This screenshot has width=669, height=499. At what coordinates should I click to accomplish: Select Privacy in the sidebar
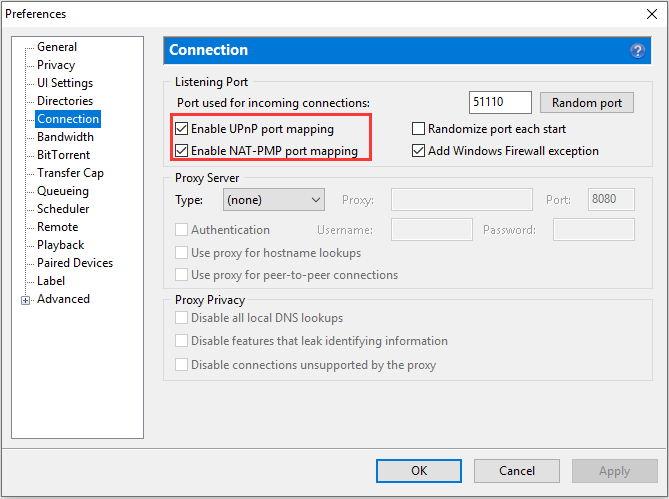tap(56, 65)
